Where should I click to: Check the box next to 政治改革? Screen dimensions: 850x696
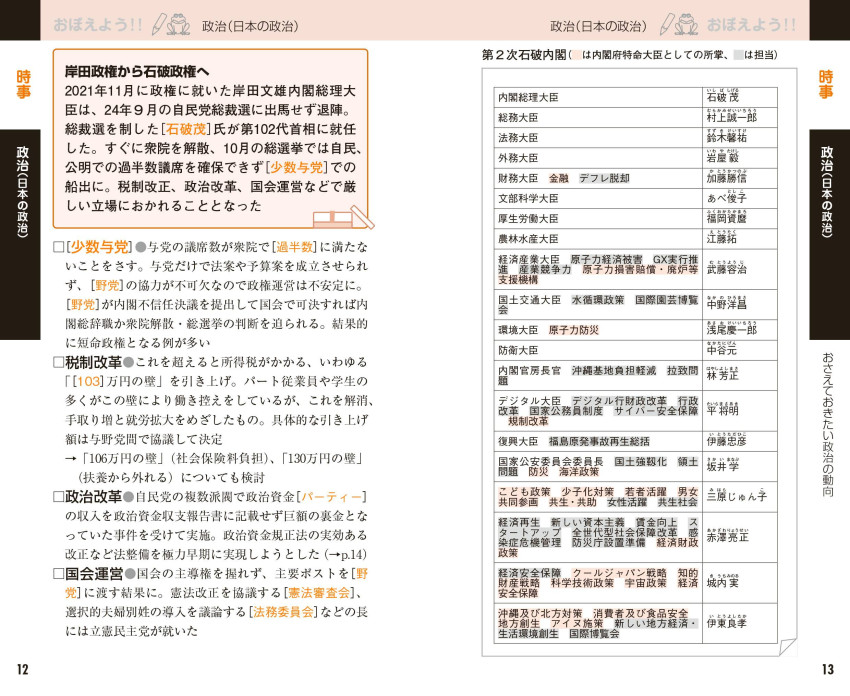click(x=59, y=497)
